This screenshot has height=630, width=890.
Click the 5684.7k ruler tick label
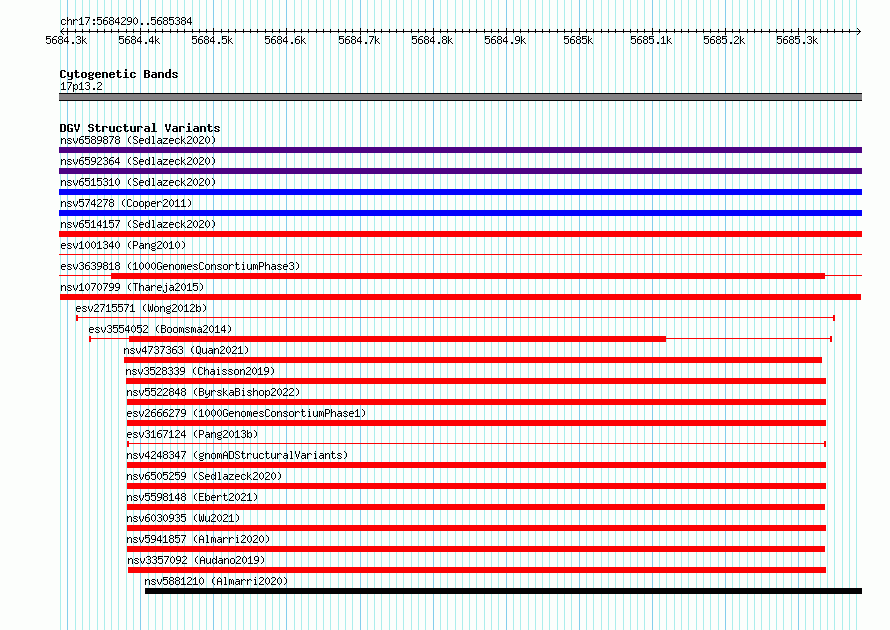[x=359, y=40]
